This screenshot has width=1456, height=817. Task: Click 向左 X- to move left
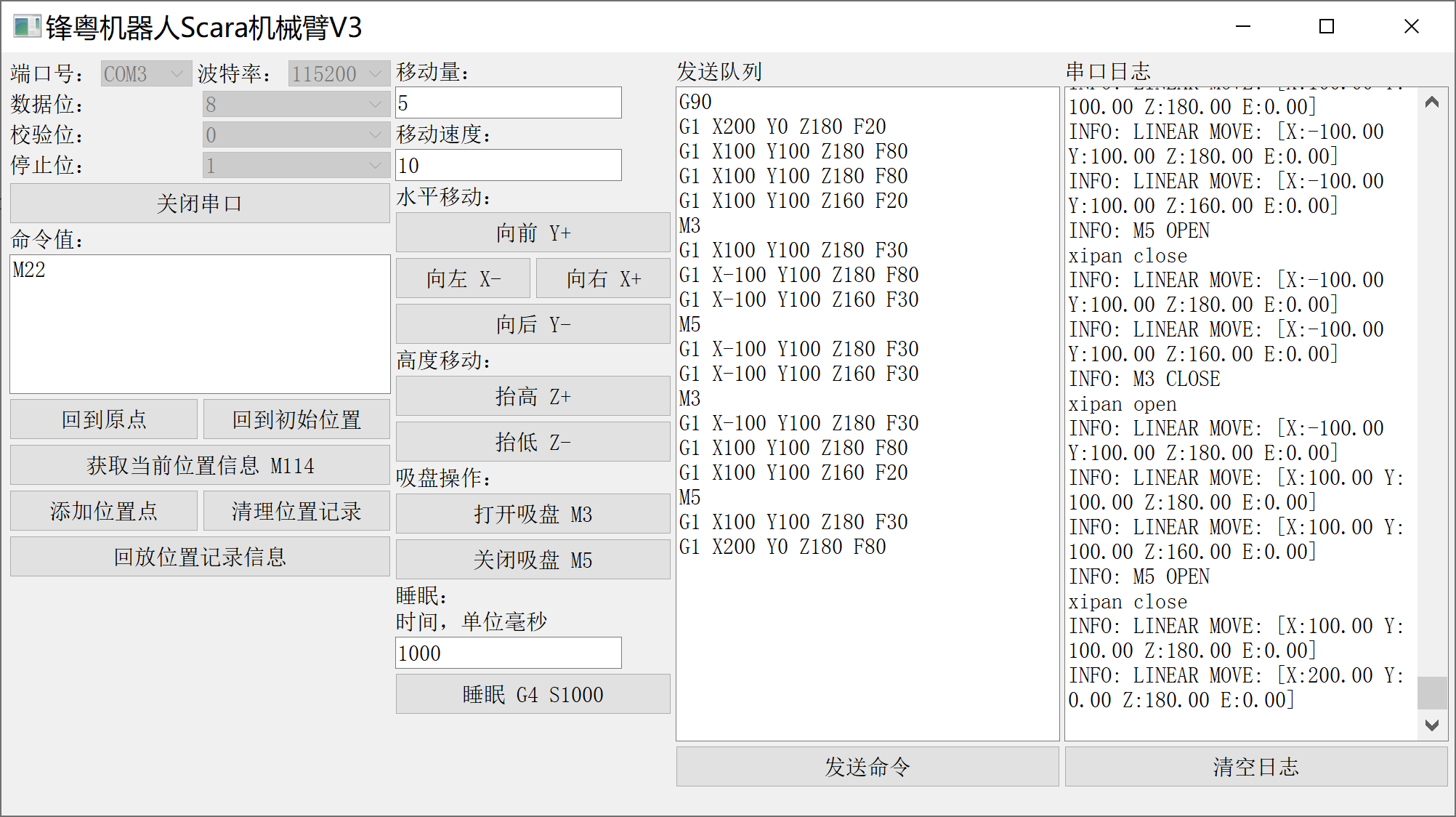[463, 278]
